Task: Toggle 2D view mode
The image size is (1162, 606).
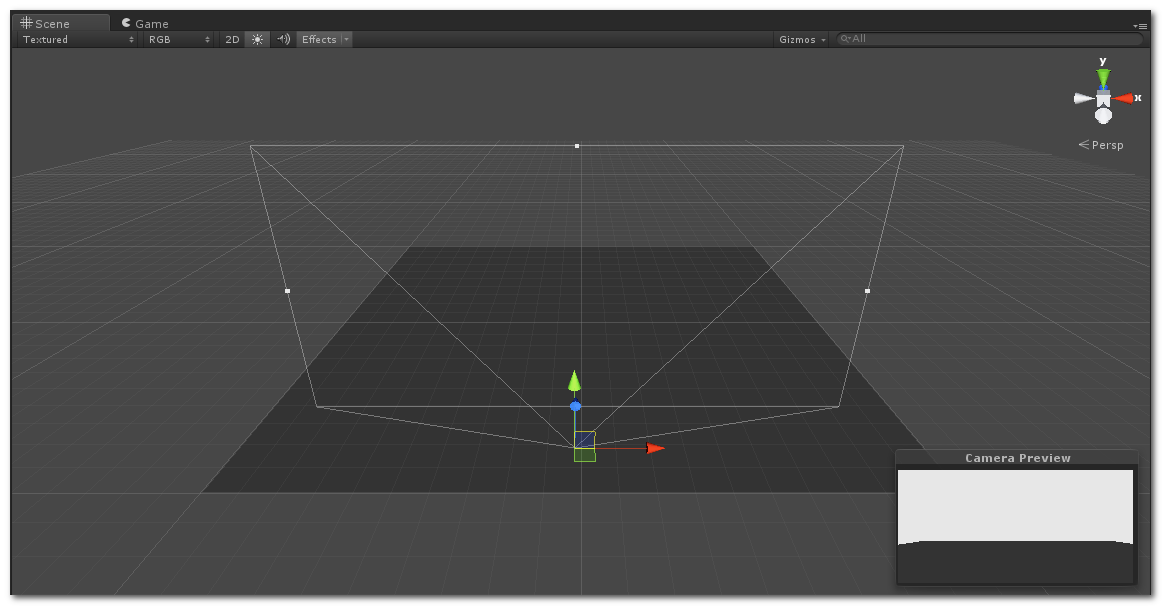Action: click(232, 39)
